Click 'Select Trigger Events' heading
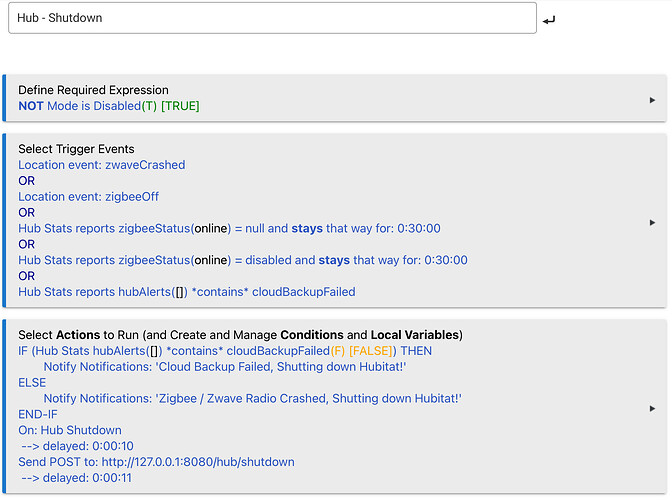Screen dimensions: 672x500 [x=76, y=149]
